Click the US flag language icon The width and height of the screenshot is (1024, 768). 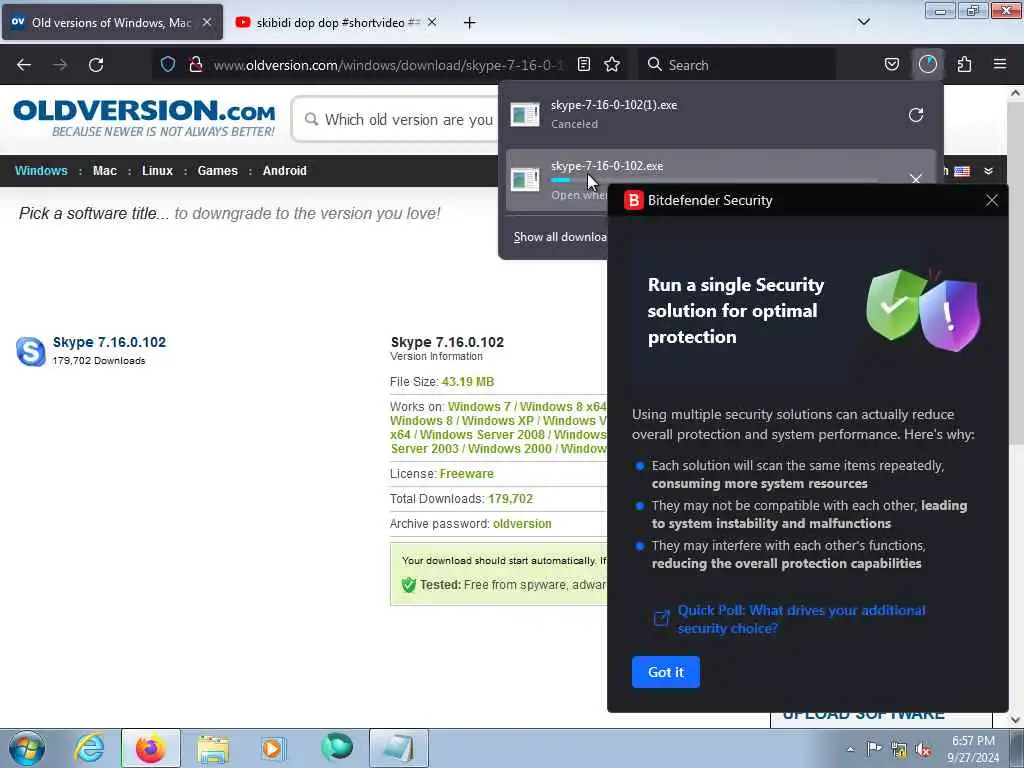[x=962, y=171]
